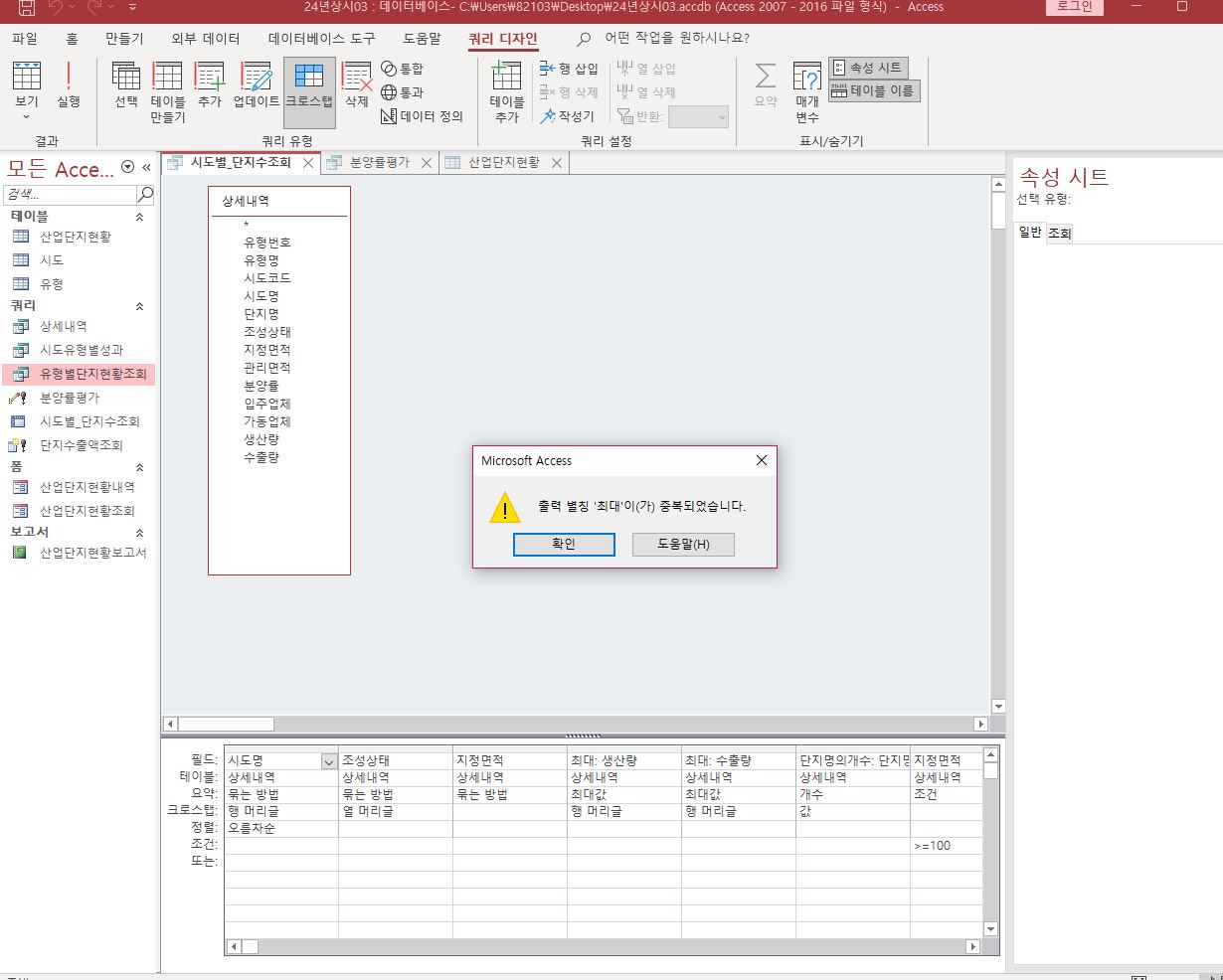Toggle the Table Names (테이블 이름) button
Image resolution: width=1223 pixels, height=980 pixels.
click(x=874, y=91)
